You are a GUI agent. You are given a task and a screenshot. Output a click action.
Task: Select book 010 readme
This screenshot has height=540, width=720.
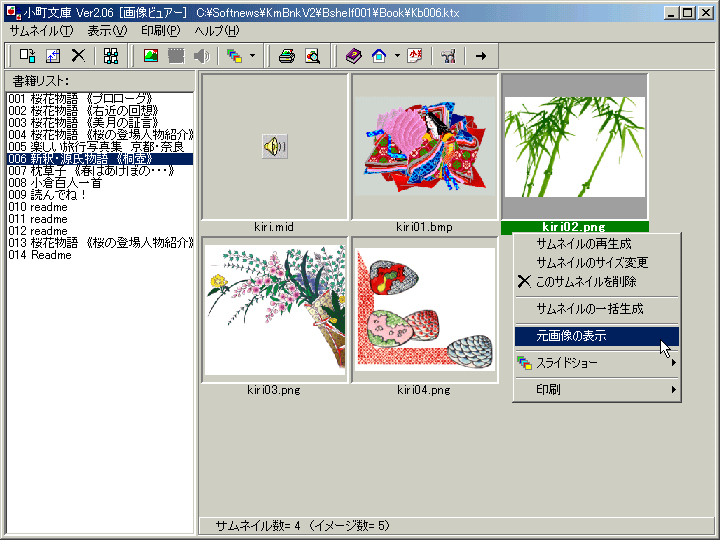point(100,207)
